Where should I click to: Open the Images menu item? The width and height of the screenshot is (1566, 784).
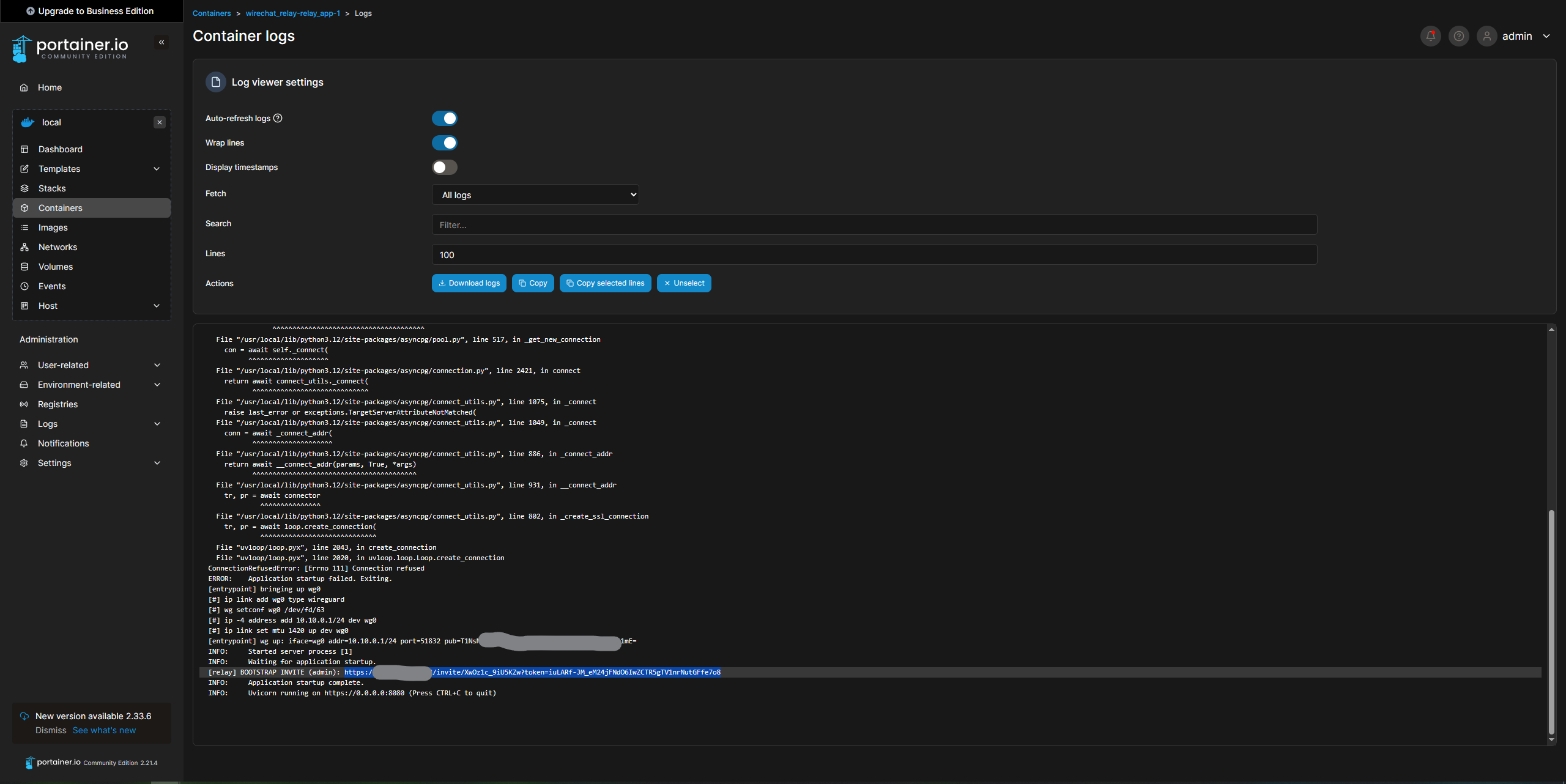[x=53, y=227]
